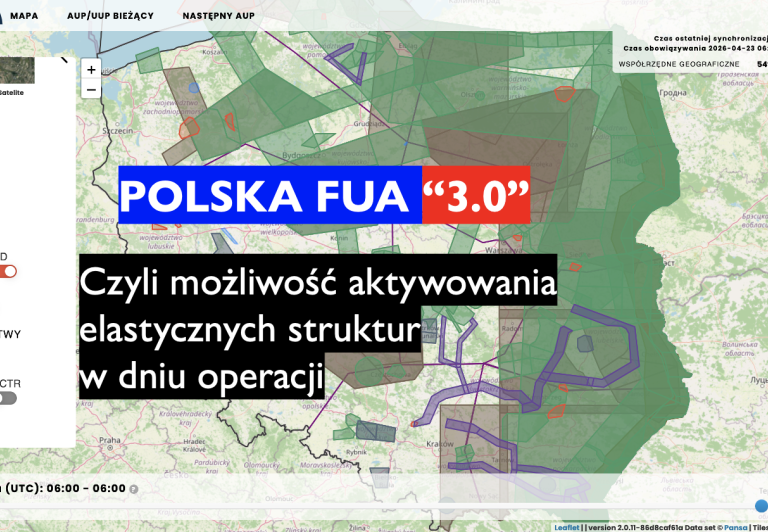Open the MAPA tab
This screenshot has width=768, height=532.
(x=24, y=16)
